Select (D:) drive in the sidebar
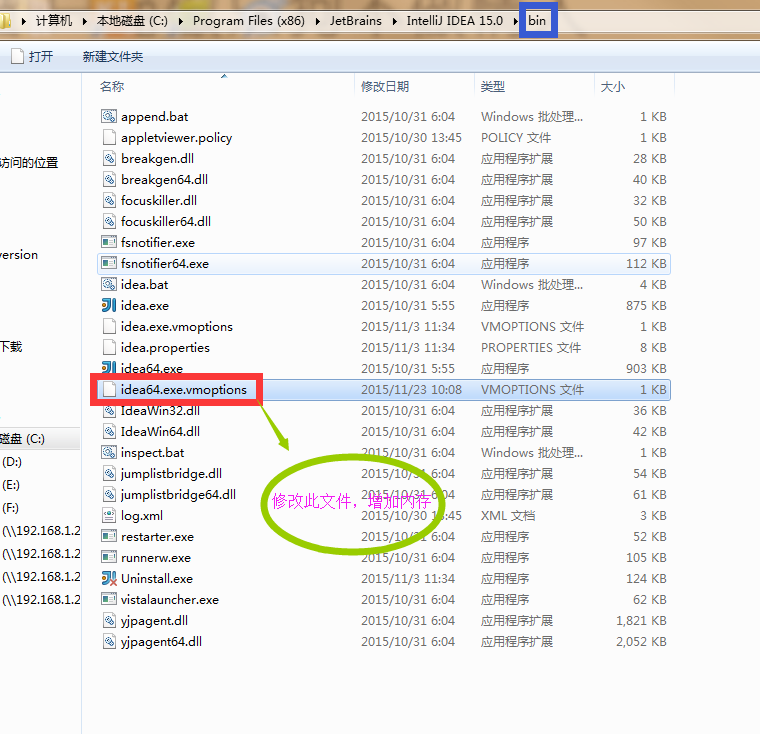Viewport: 760px width, 734px height. click(12, 462)
